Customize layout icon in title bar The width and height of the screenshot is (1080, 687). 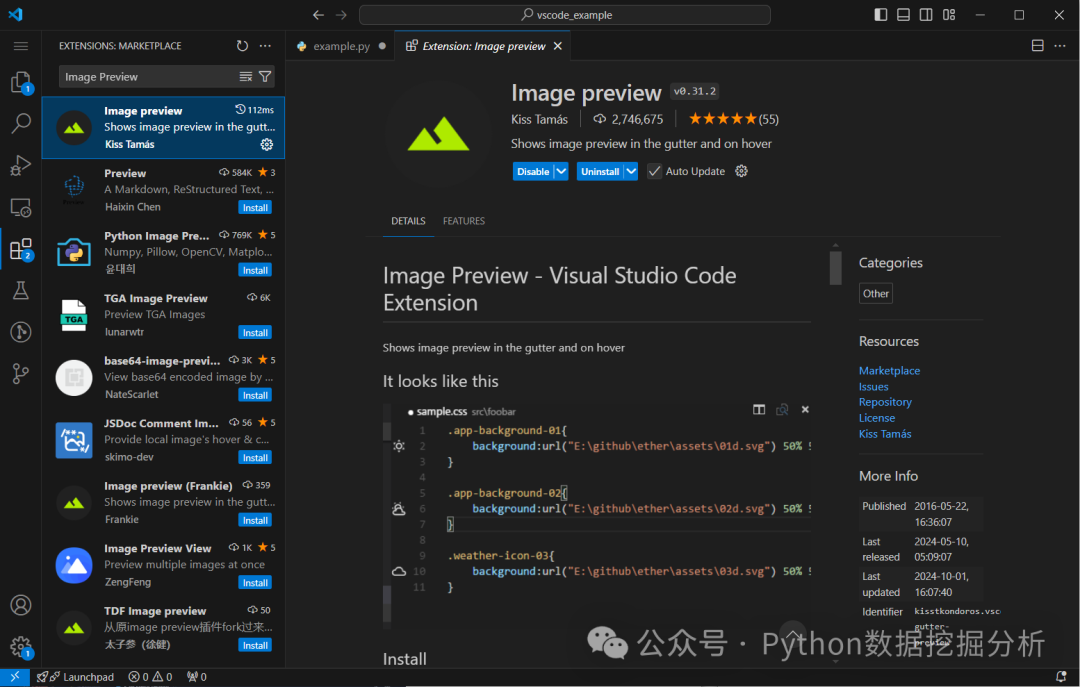(949, 14)
